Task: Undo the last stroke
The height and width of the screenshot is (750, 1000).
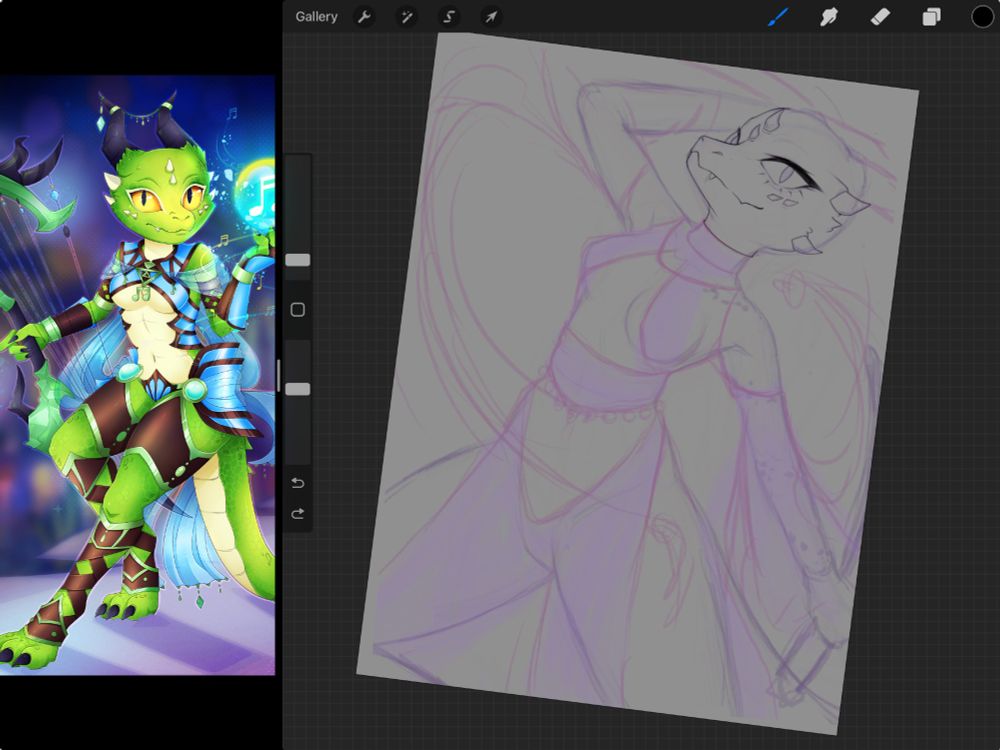Action: coord(298,483)
